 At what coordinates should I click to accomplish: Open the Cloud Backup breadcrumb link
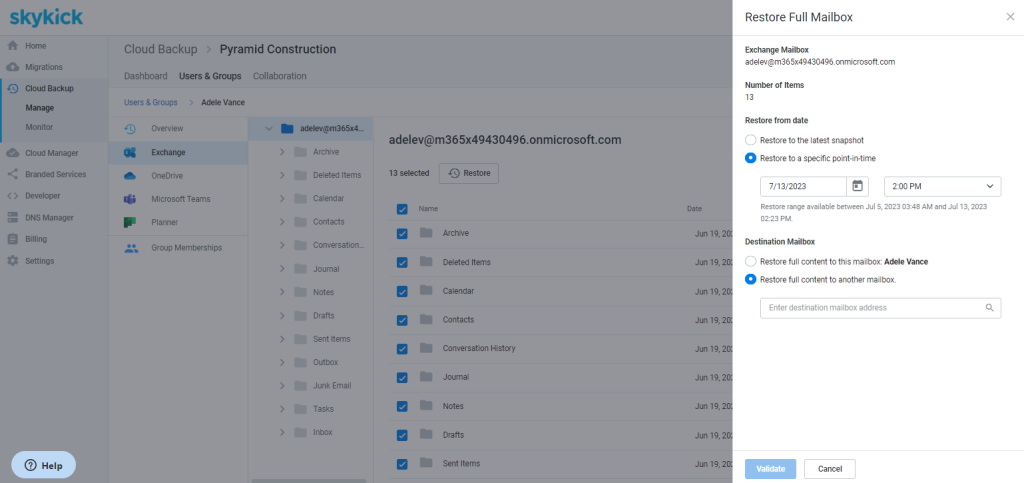(x=161, y=49)
